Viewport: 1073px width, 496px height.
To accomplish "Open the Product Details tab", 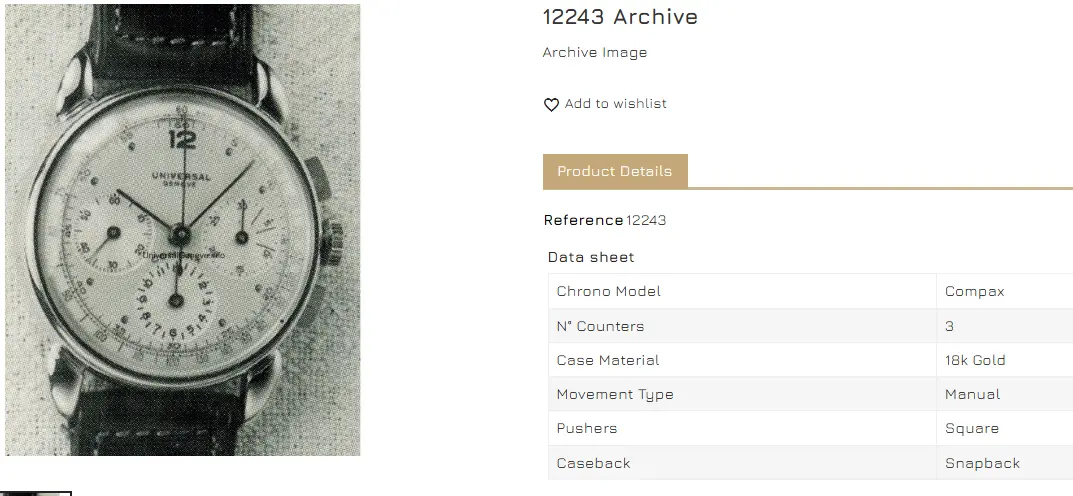I will point(615,171).
